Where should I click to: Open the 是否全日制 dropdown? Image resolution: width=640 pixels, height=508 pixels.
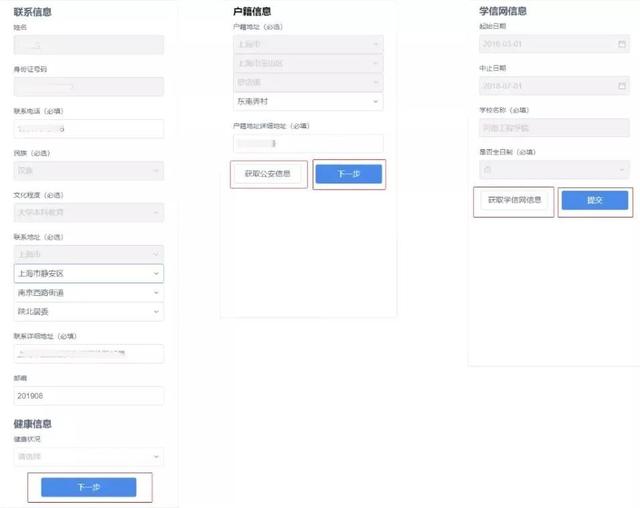[554, 170]
